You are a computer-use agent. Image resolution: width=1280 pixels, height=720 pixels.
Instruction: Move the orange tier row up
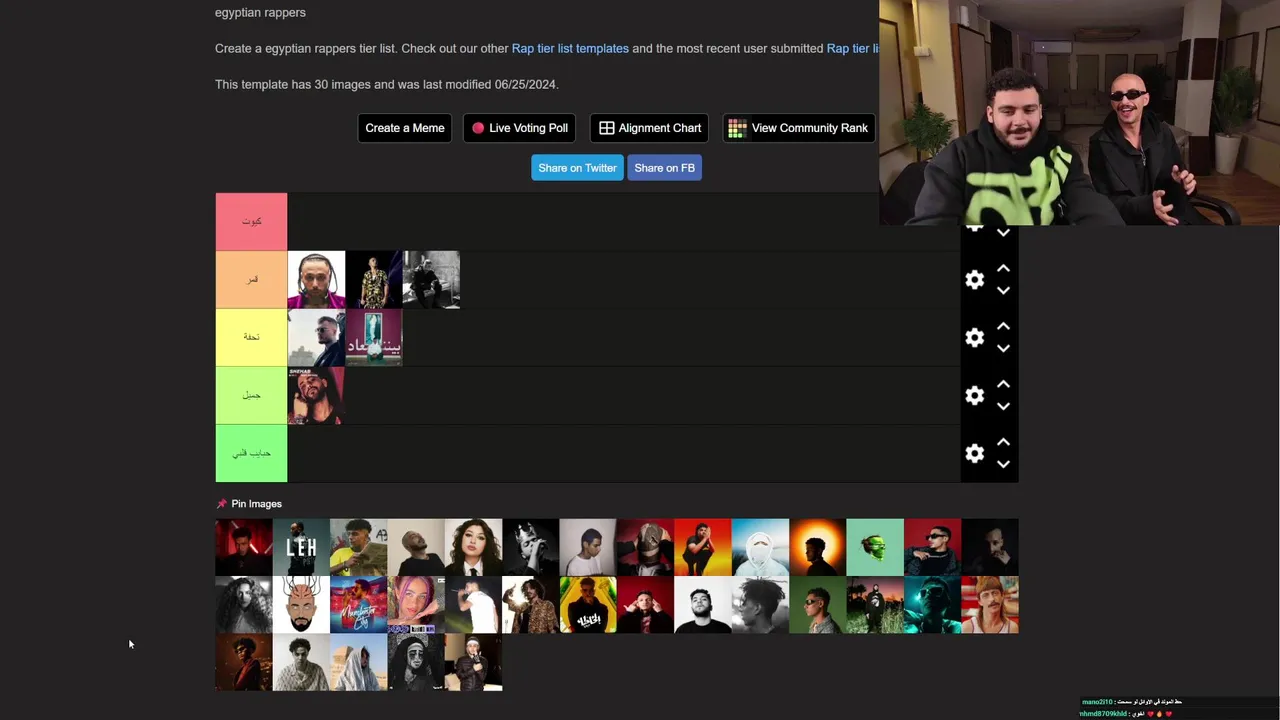(x=1003, y=269)
